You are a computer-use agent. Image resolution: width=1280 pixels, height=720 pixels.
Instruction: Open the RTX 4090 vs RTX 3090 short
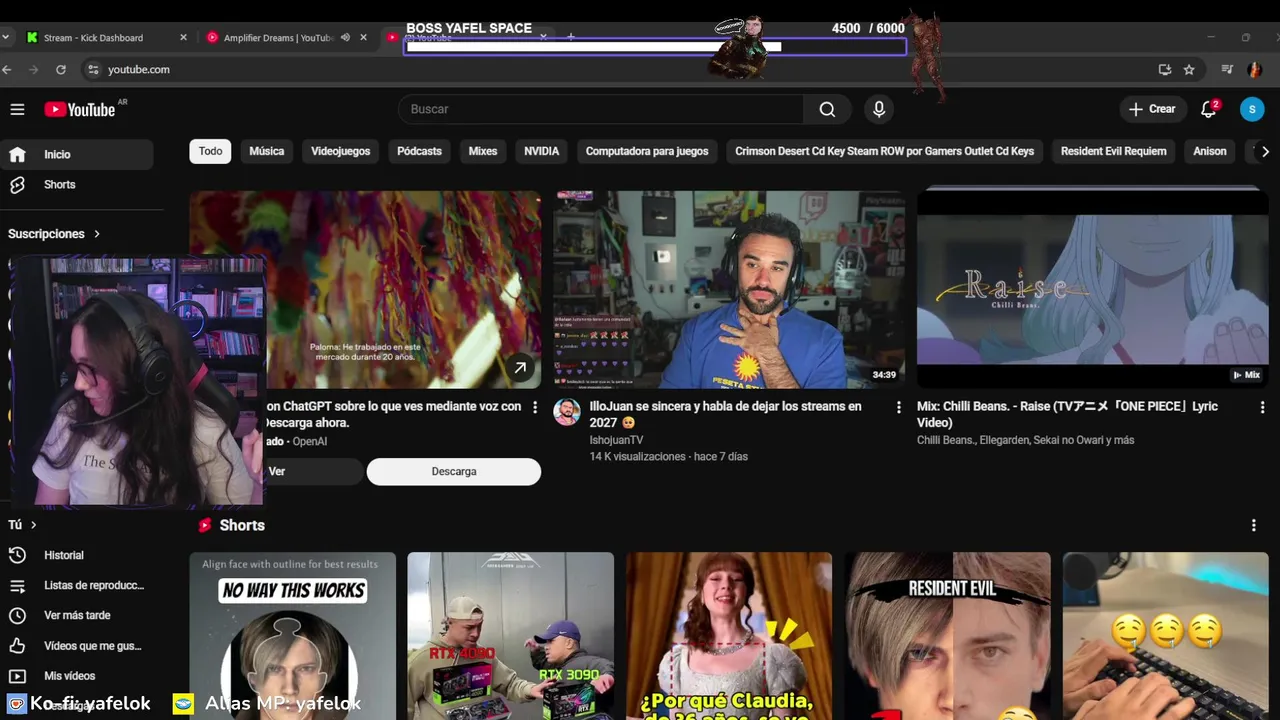click(x=510, y=636)
